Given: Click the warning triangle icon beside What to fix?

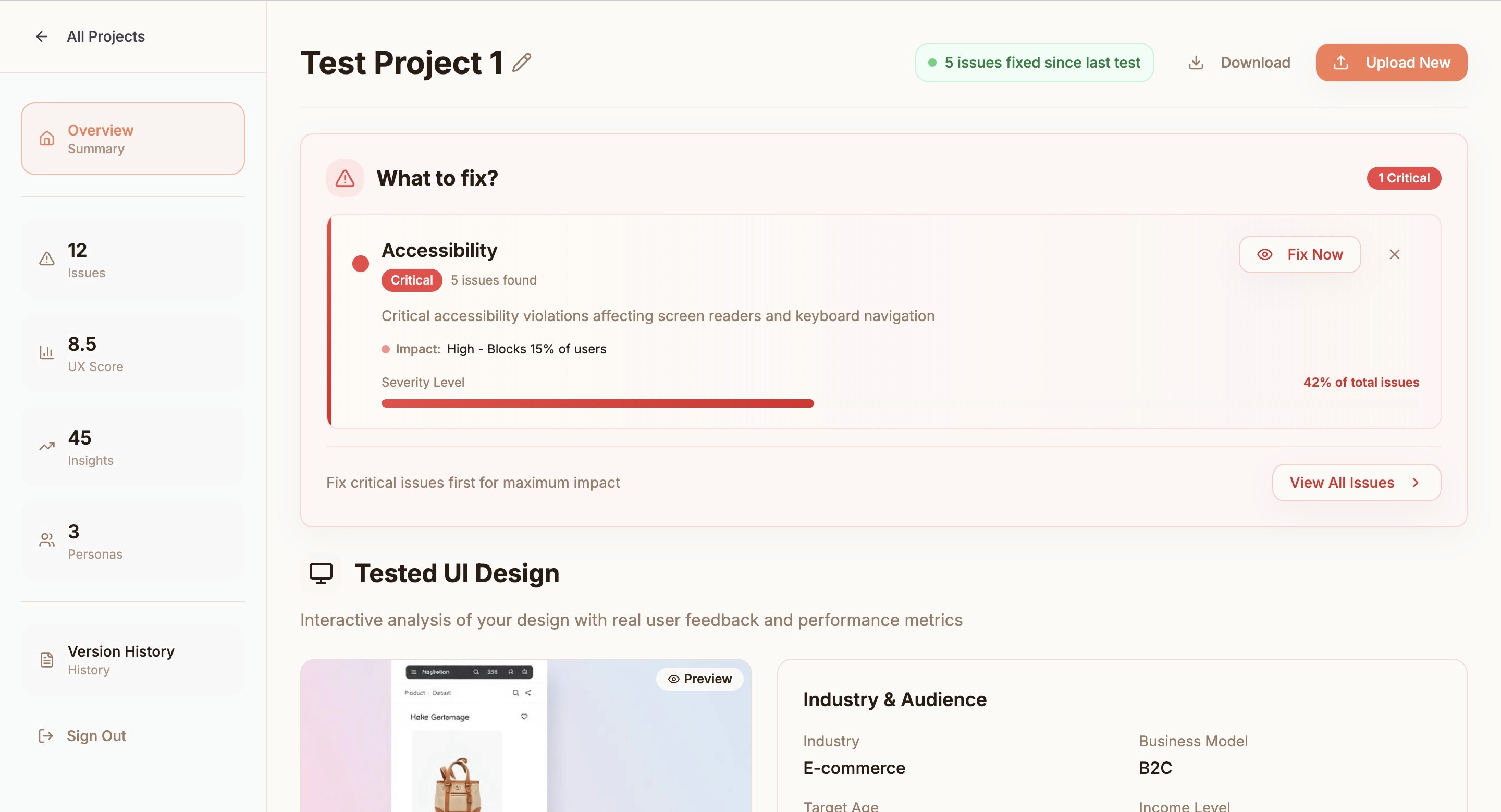Looking at the screenshot, I should point(345,178).
